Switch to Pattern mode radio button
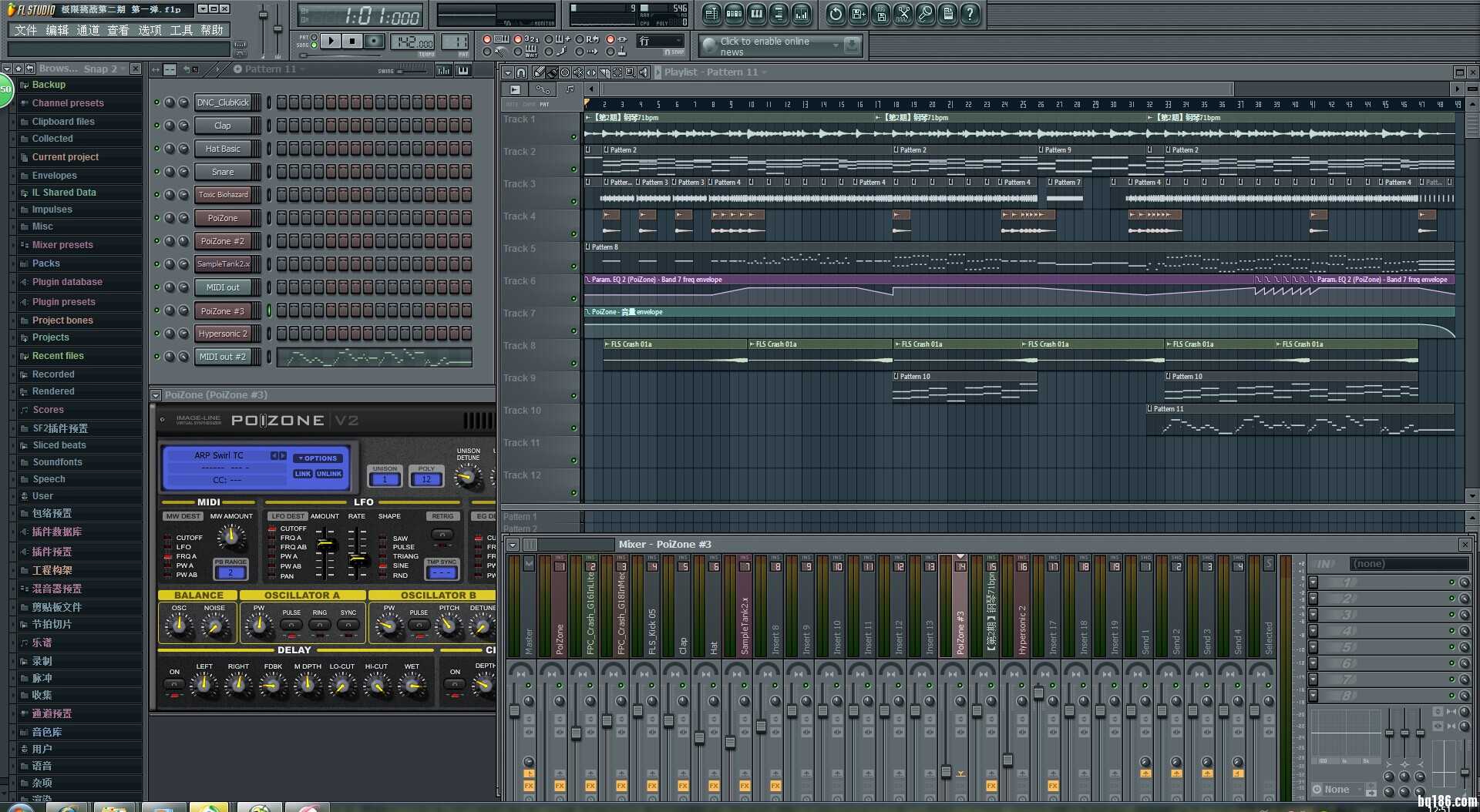Viewport: 1480px width, 812px height. coord(314,37)
